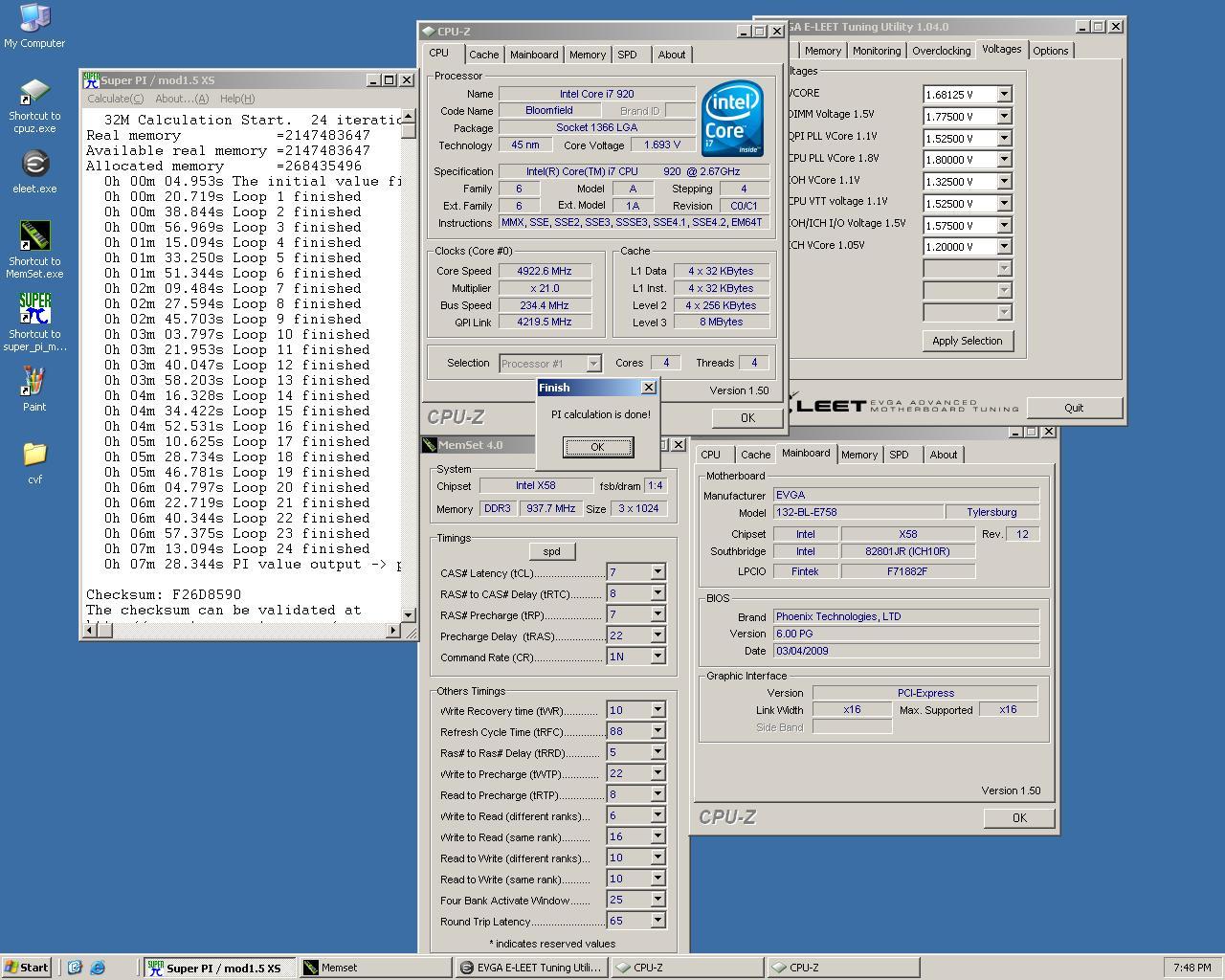Click the spd button in MemSet
This screenshot has height=980, width=1225.
tap(551, 551)
